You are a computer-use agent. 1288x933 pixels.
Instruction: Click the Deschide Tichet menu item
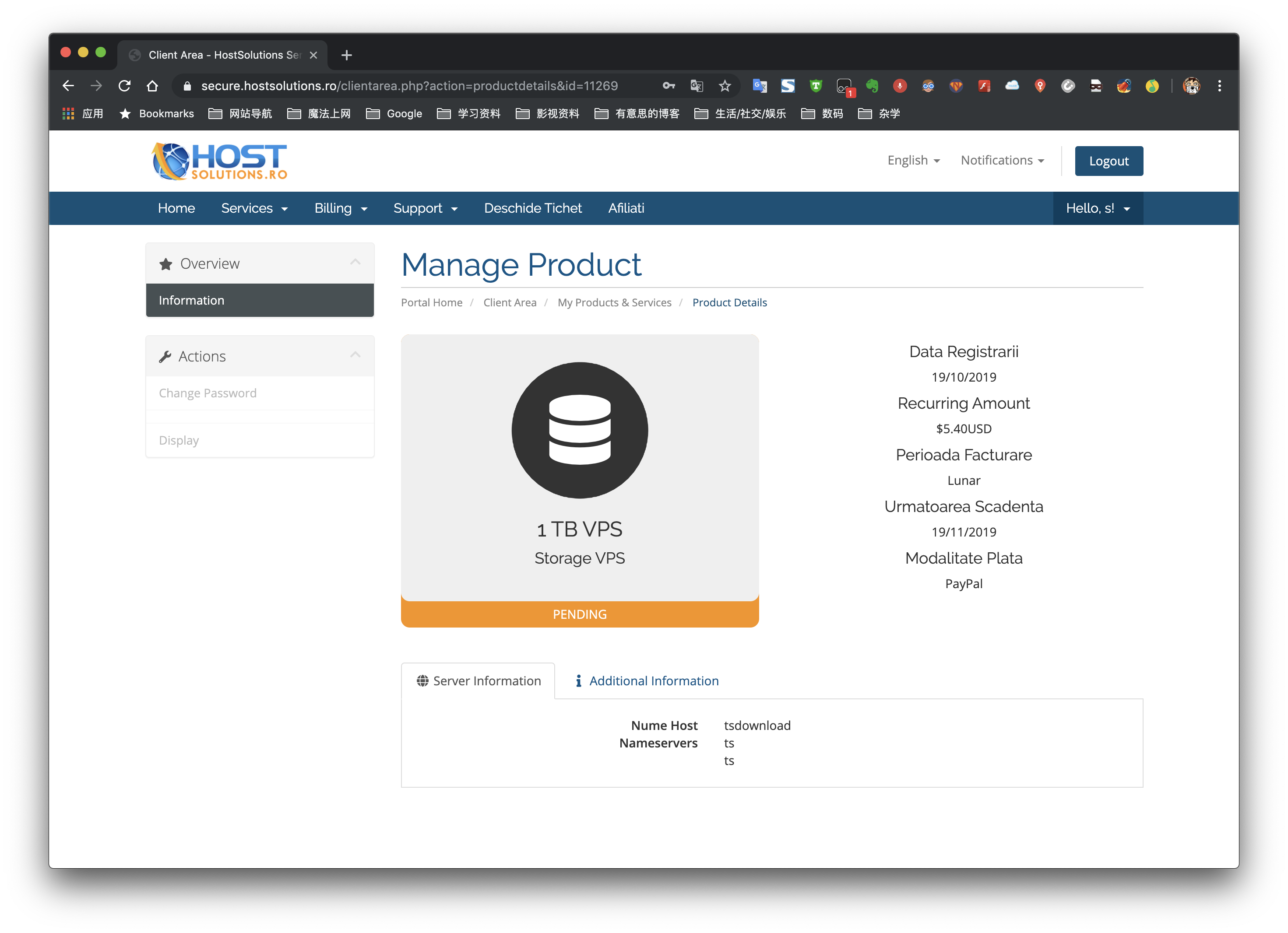point(533,208)
